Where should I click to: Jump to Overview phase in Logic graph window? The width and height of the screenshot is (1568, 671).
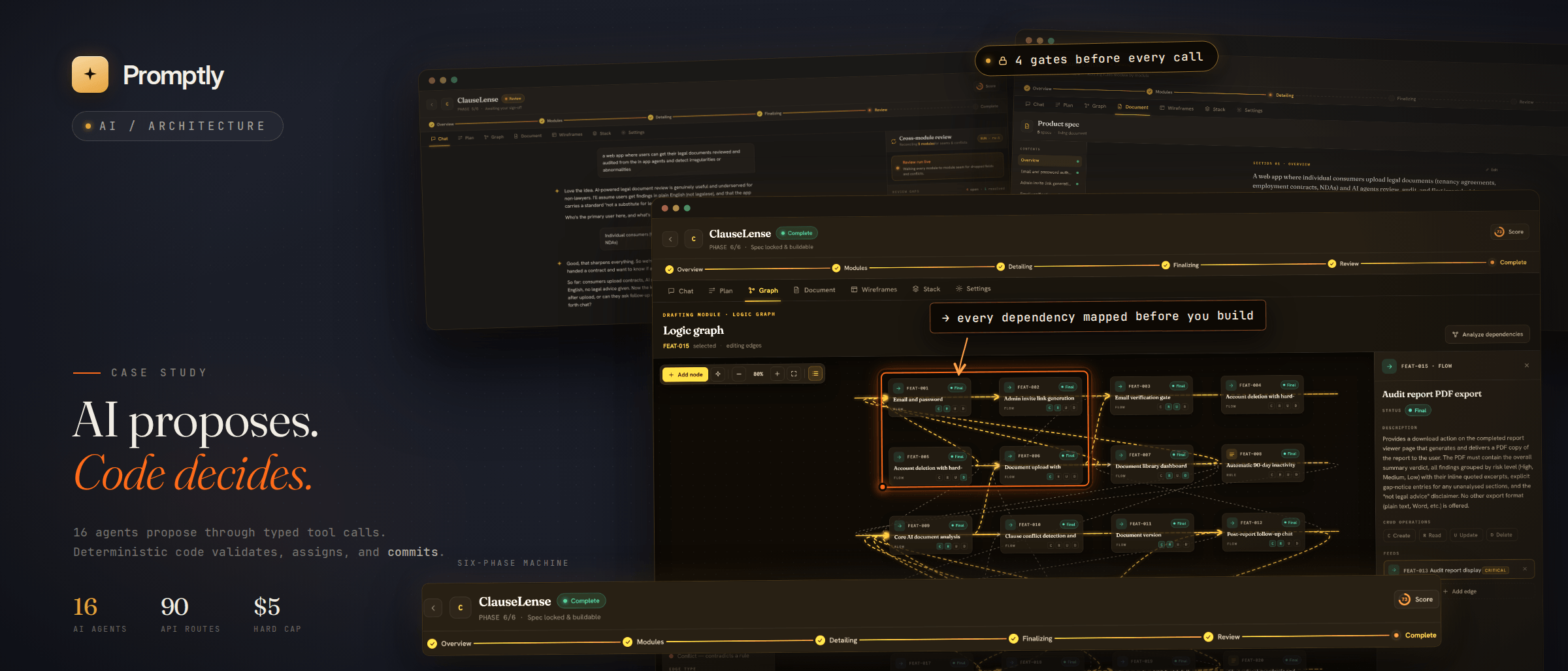point(684,269)
